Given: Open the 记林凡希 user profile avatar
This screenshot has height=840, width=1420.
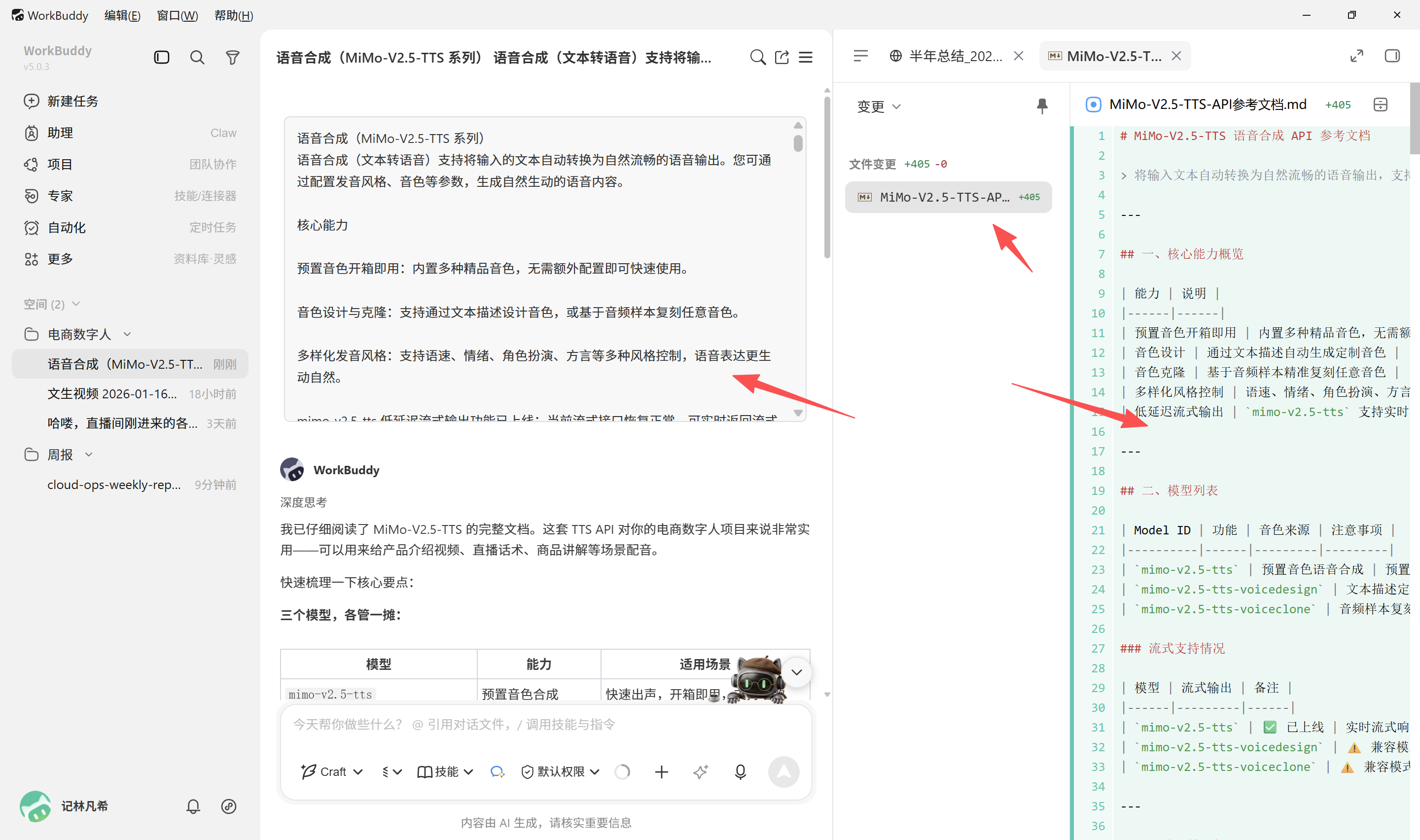Looking at the screenshot, I should coord(35,806).
